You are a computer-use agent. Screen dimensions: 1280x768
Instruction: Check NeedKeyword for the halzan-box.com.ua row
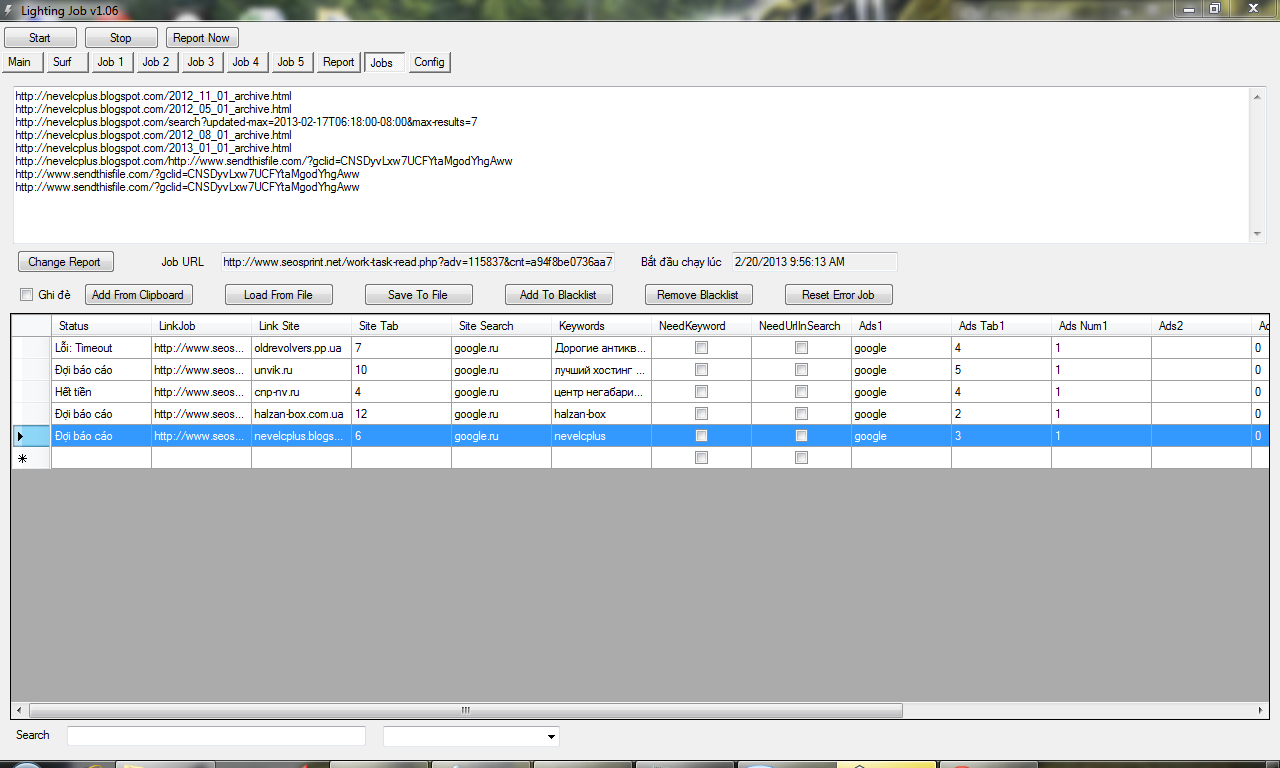(701, 414)
